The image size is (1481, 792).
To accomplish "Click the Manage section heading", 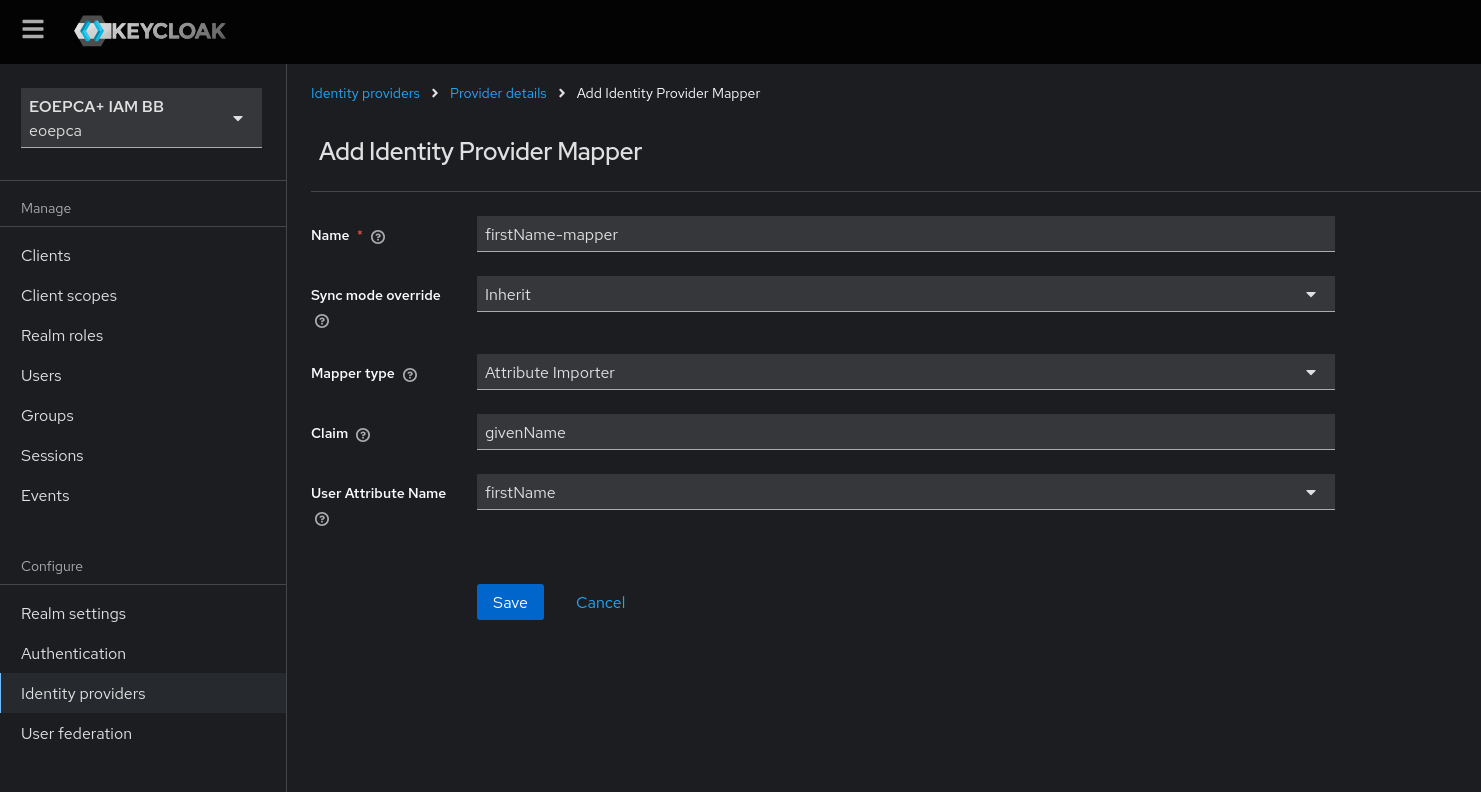I will (x=46, y=208).
